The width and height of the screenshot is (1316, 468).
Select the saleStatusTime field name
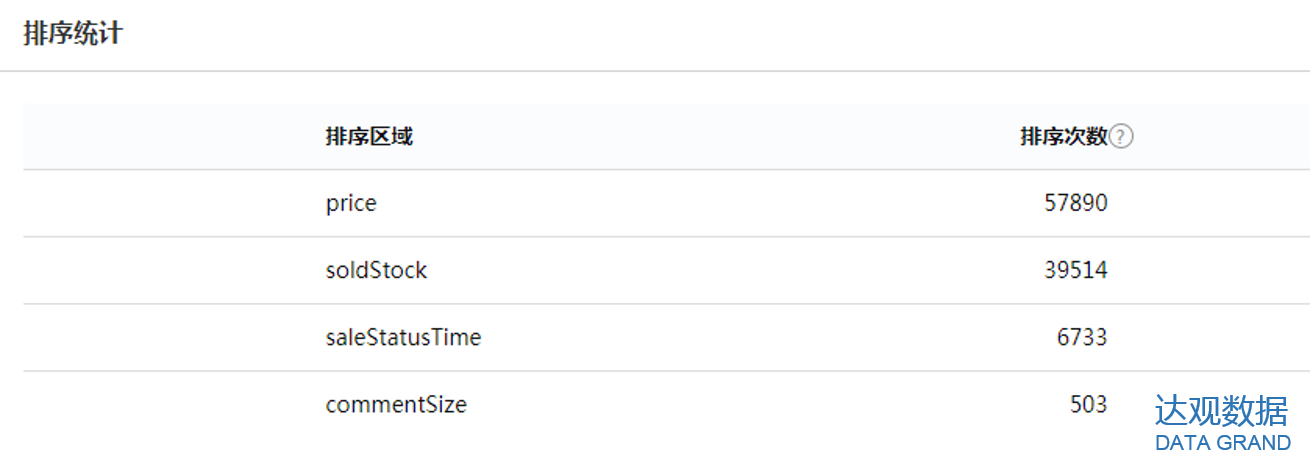pyautogui.click(x=403, y=338)
